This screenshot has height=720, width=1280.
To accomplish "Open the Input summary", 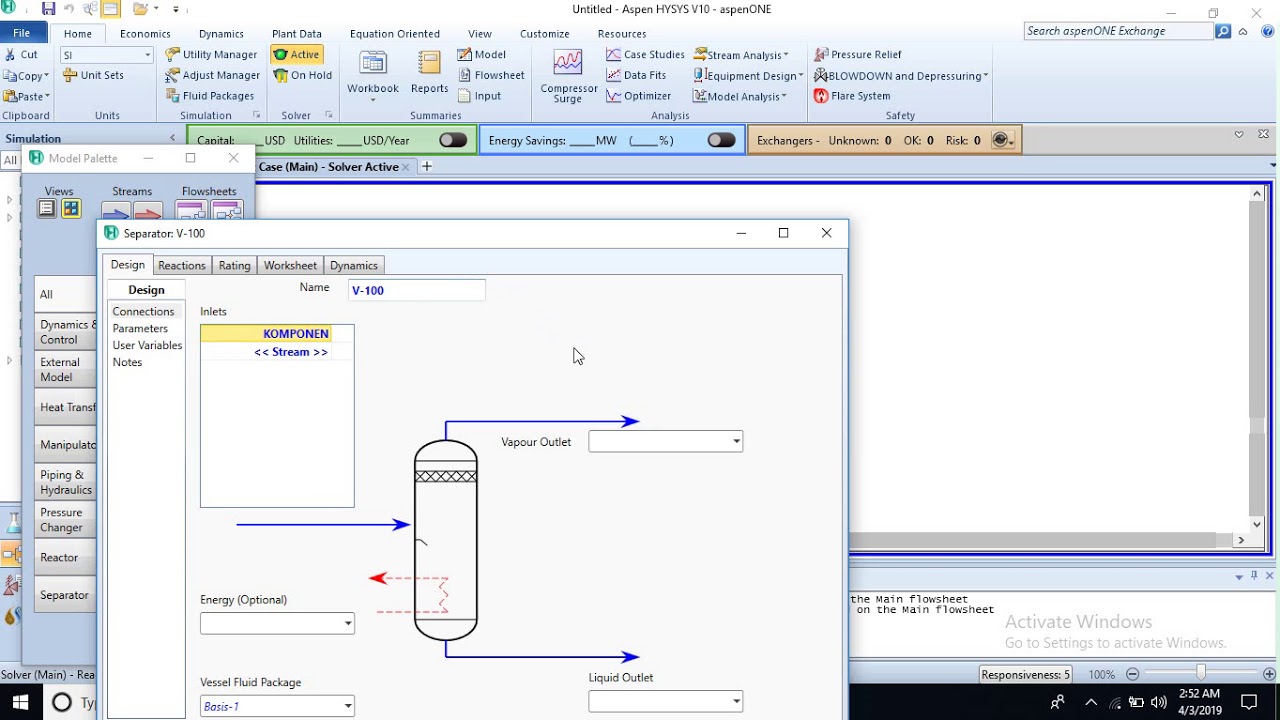I will 480,96.
